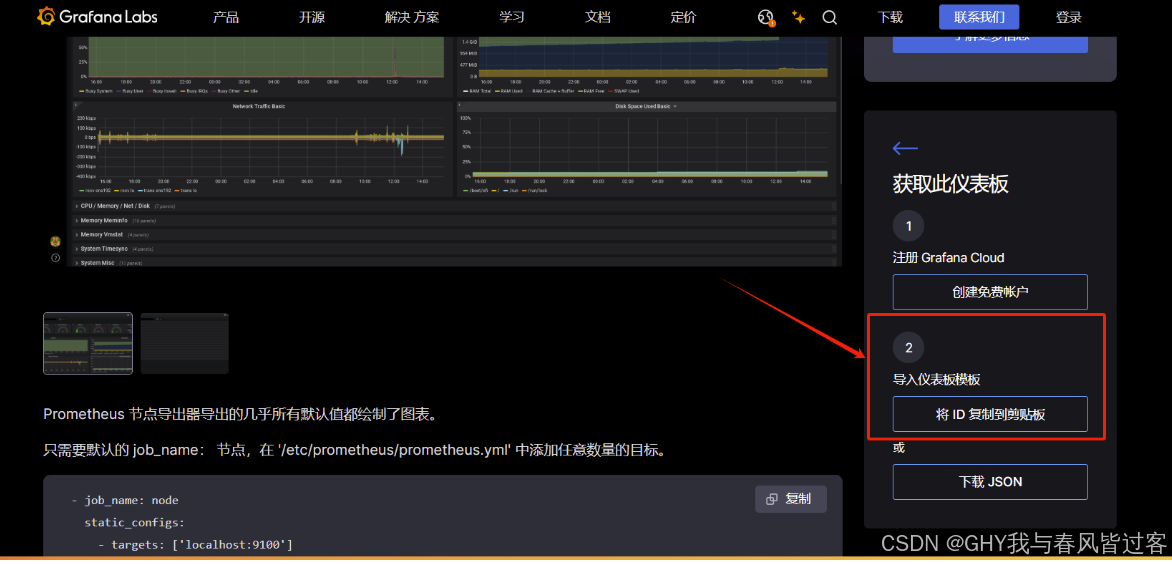Click the sentence starting 只需要默认的 job_name
The height and width of the screenshot is (564, 1172).
click(354, 450)
